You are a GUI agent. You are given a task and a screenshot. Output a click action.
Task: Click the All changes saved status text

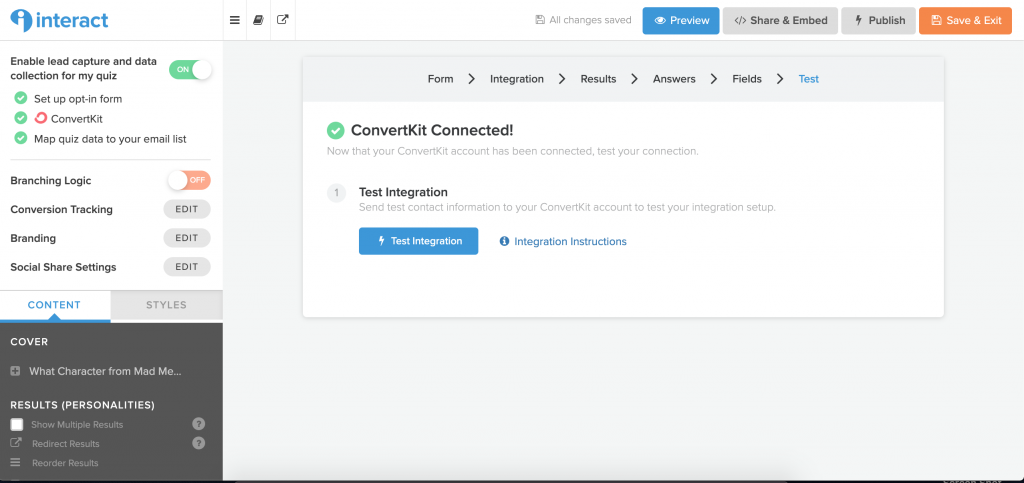point(590,20)
